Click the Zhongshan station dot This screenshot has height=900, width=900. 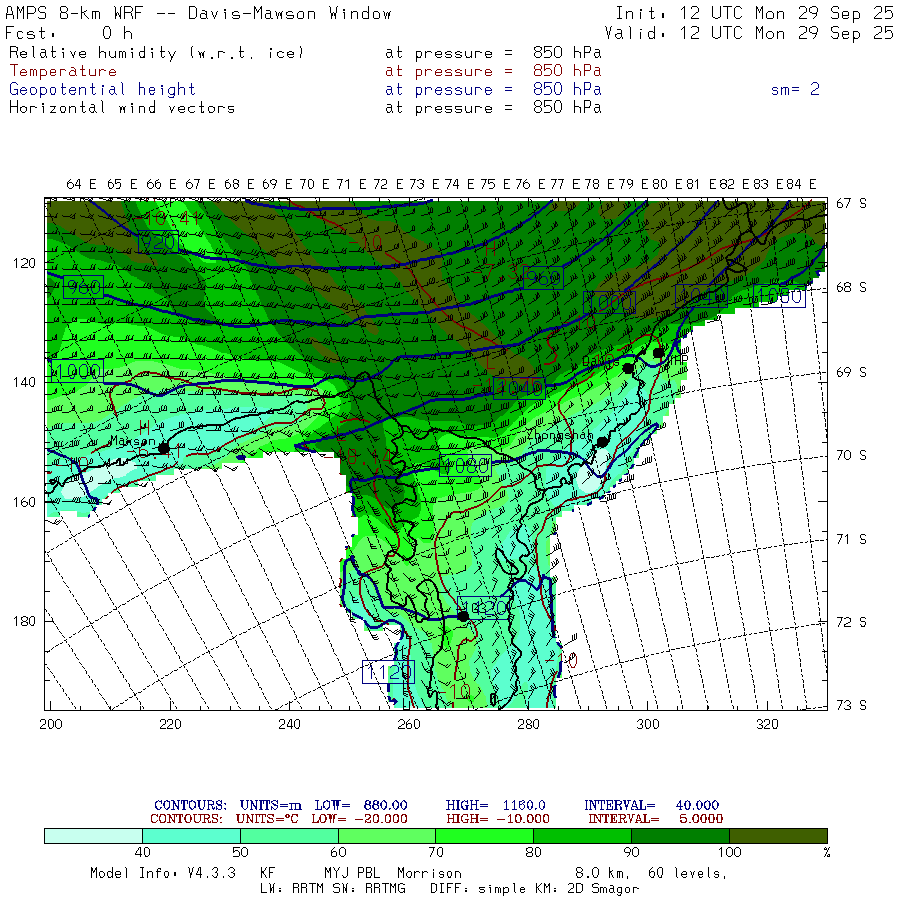pos(602,441)
